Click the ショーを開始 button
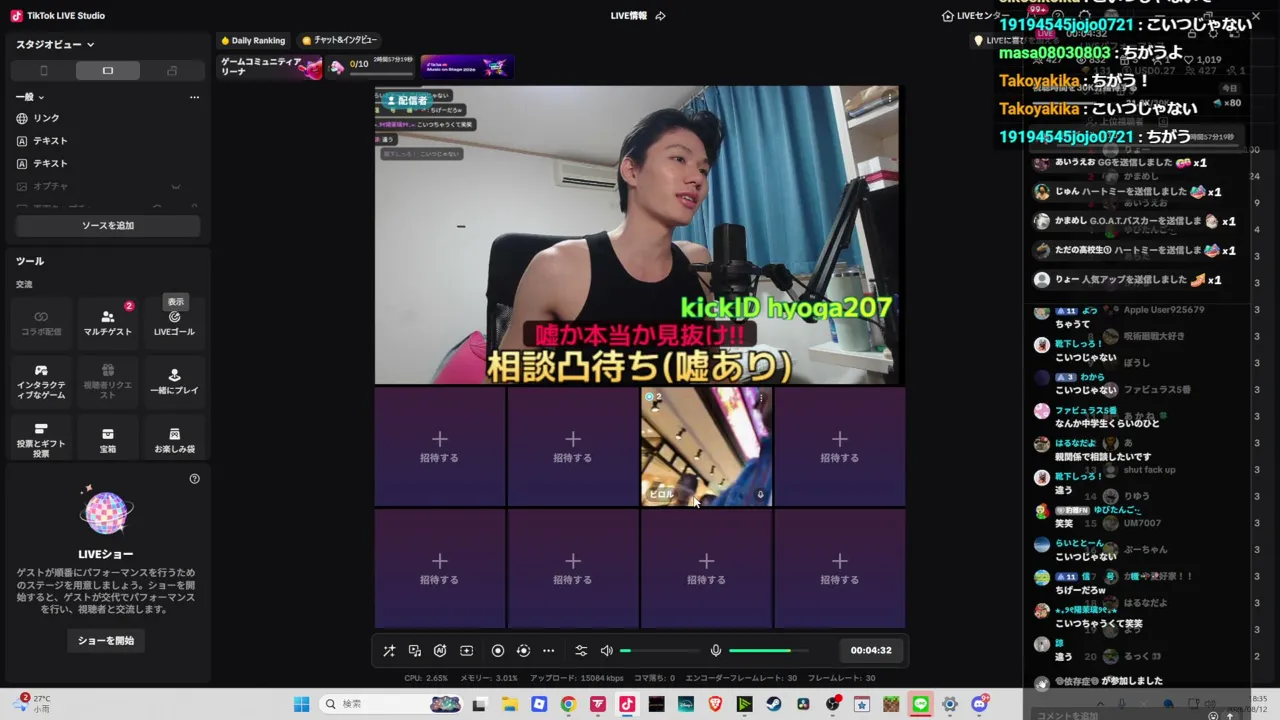This screenshot has width=1280, height=720. tap(106, 641)
